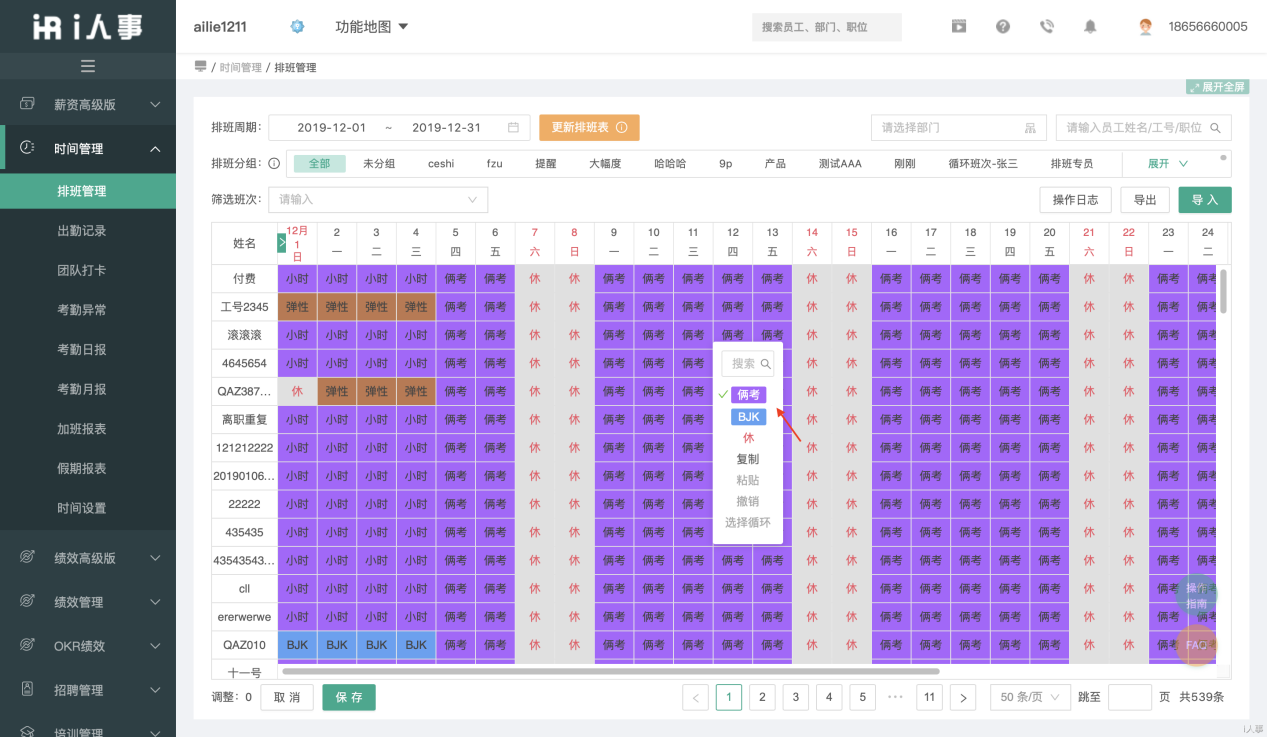This screenshot has width=1267, height=737.
Task: Switch to the 全部 group tab
Action: pos(320,162)
